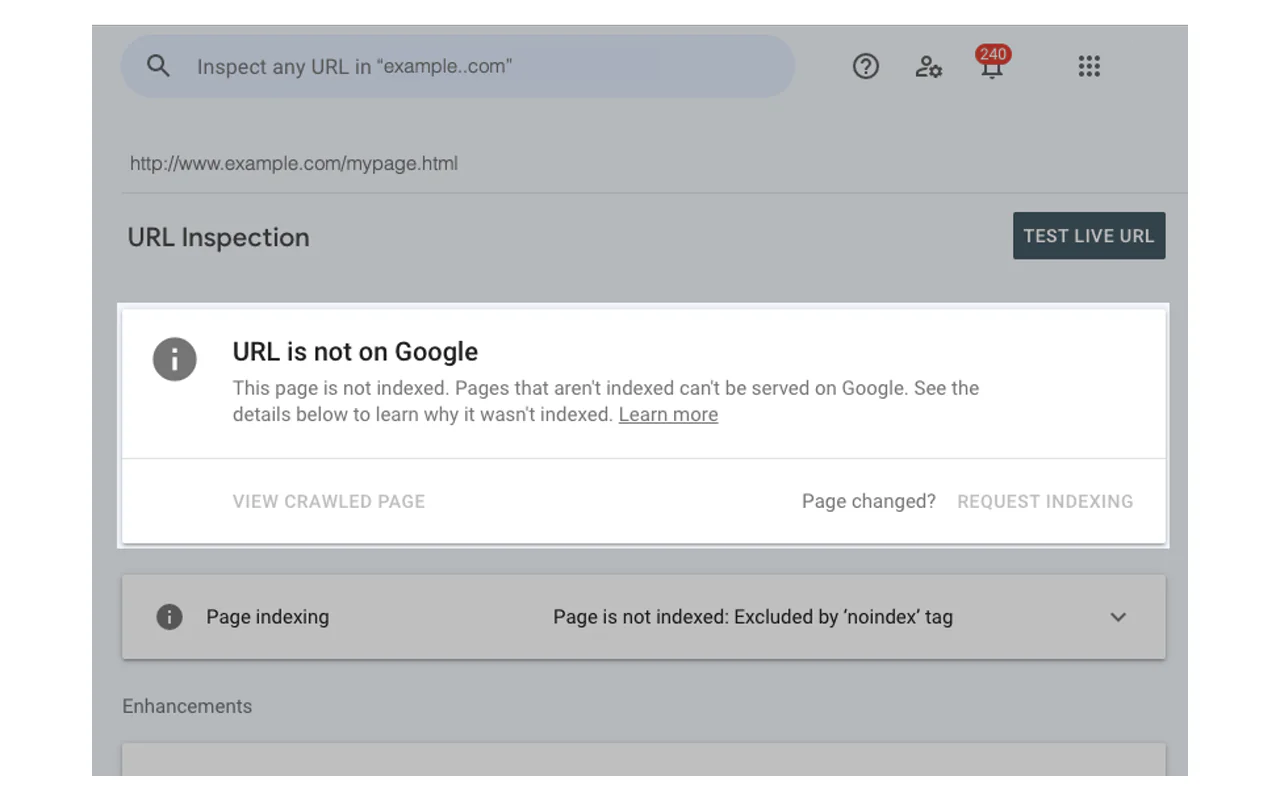The width and height of the screenshot is (1280, 800).
Task: Open the help question mark icon
Action: 866,66
